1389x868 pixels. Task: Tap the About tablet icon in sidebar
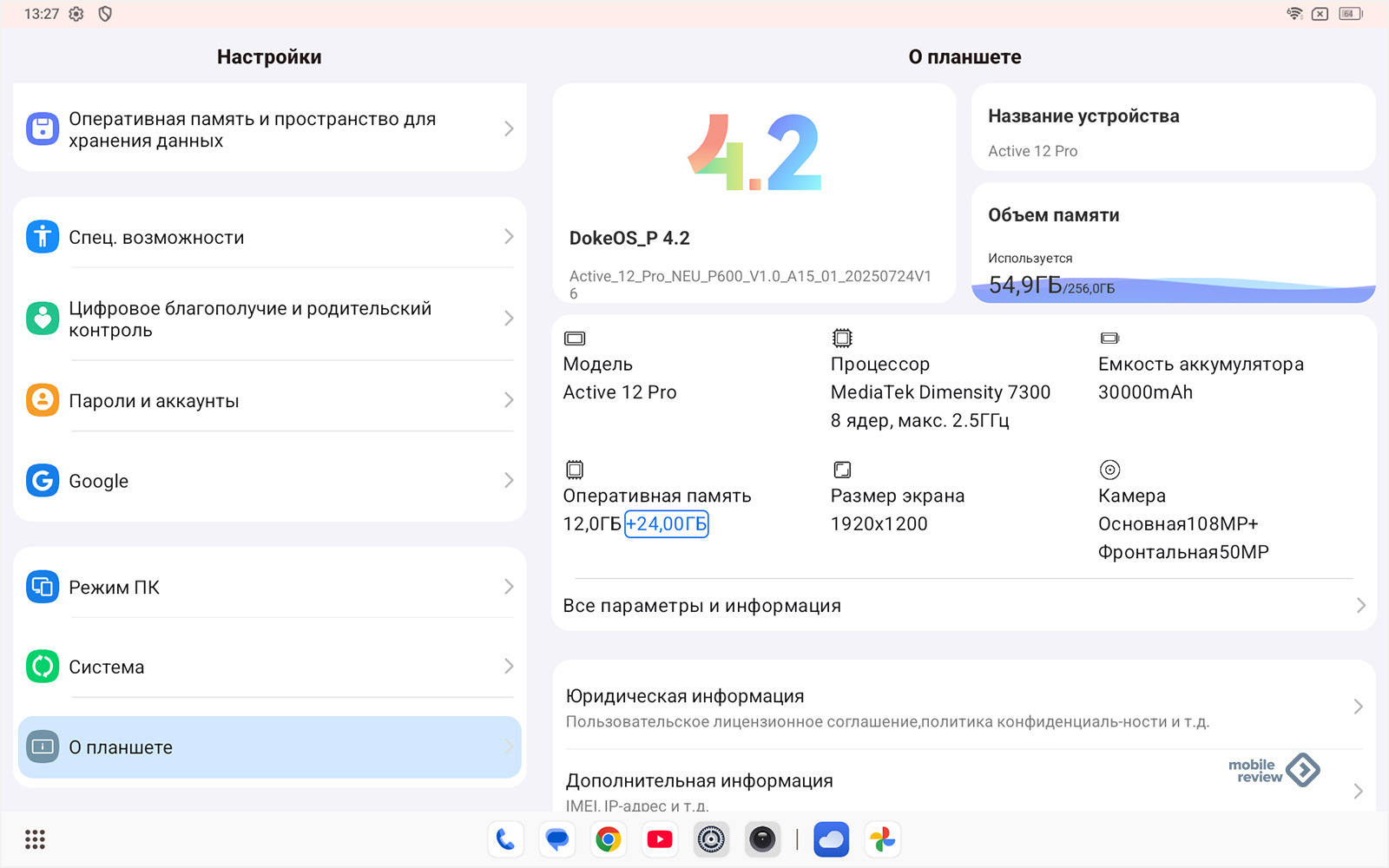pyautogui.click(x=43, y=746)
